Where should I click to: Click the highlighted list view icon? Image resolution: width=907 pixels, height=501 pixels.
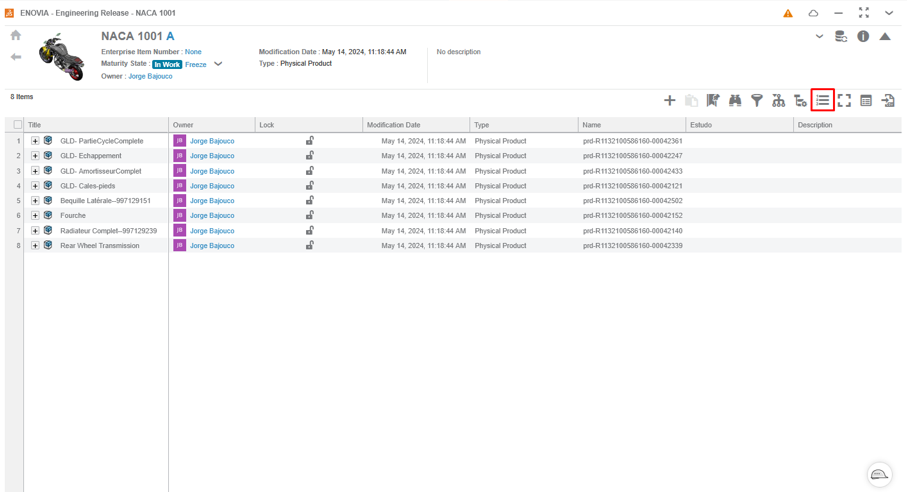(x=822, y=100)
